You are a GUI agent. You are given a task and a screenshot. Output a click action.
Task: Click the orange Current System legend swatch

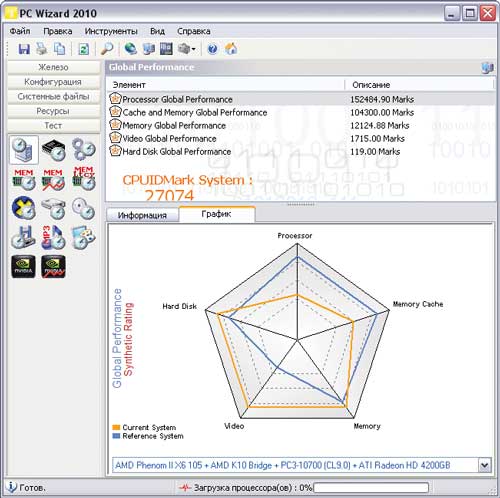coord(116,427)
